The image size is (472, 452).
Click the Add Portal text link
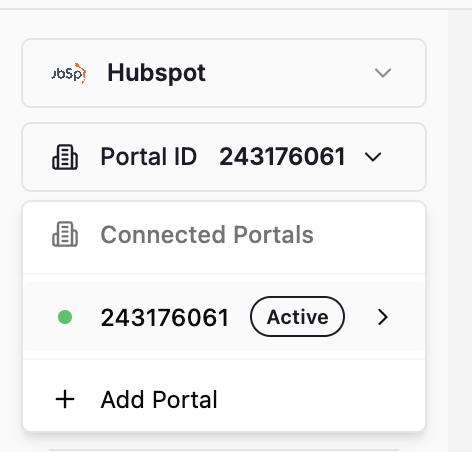[159, 399]
